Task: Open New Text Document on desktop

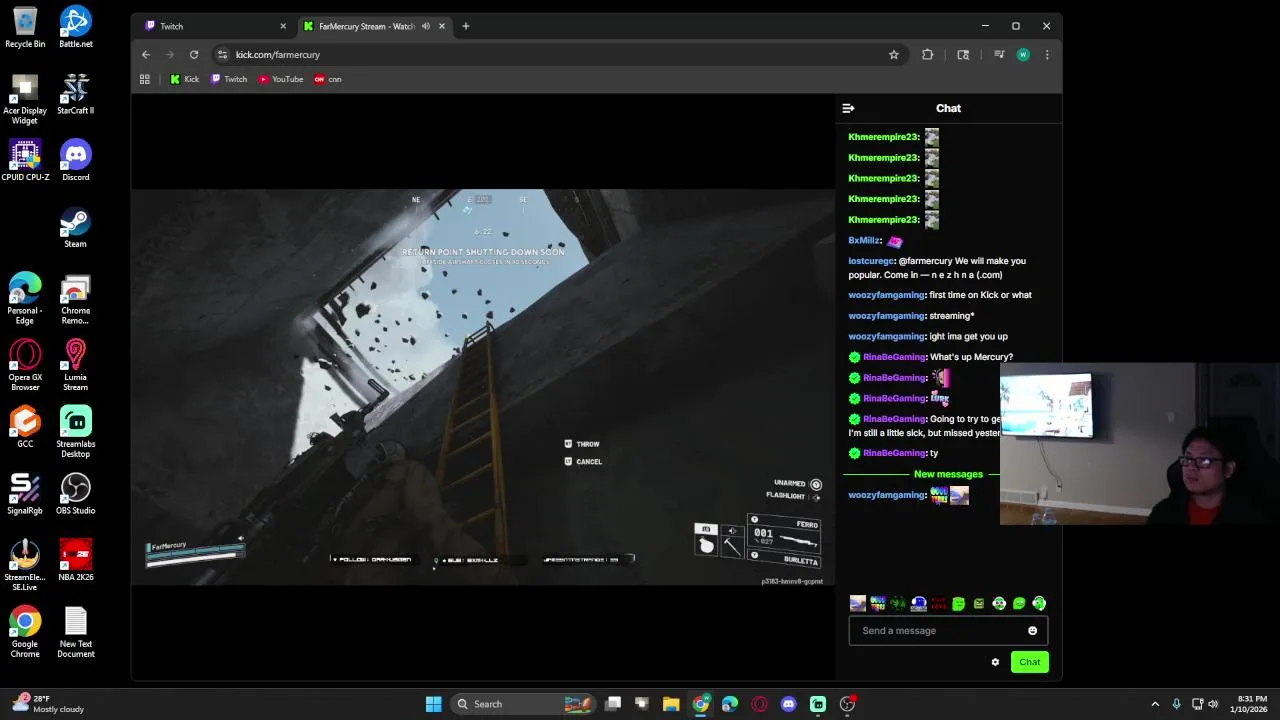Action: (76, 632)
